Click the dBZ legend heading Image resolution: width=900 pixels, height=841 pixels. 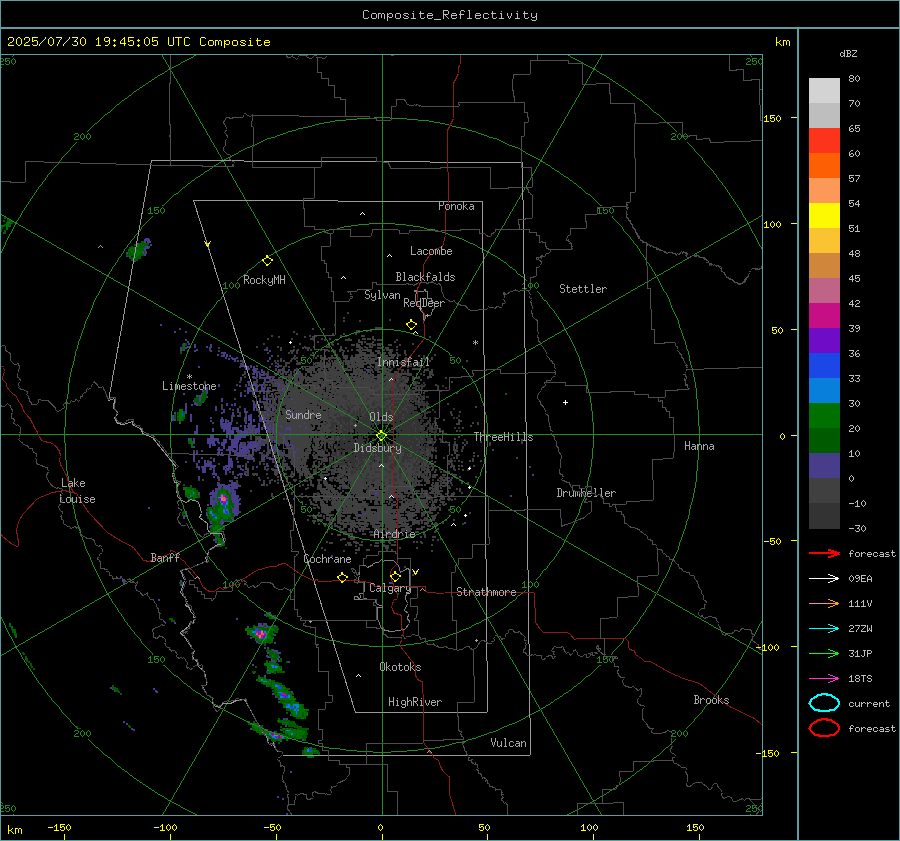(848, 53)
